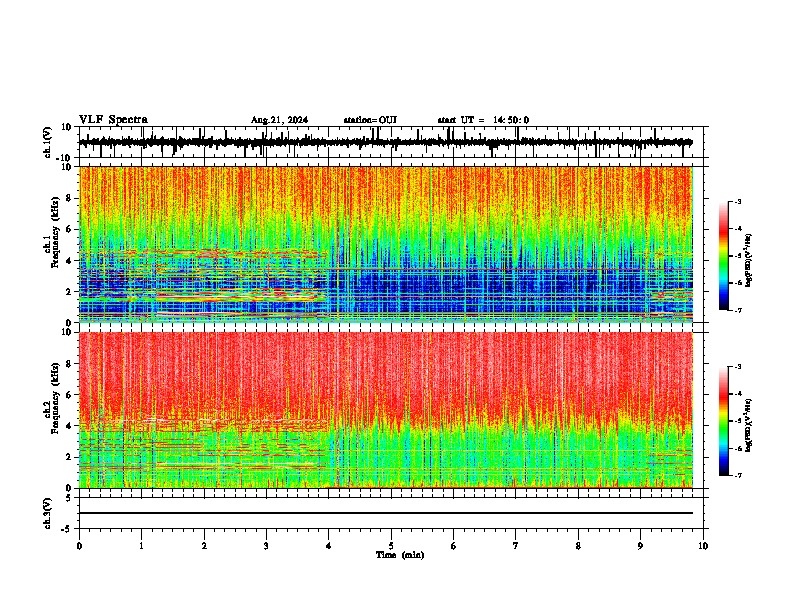792x612 pixels.
Task: Click the ch.1 voltage waveform trace
Action: click(386, 142)
